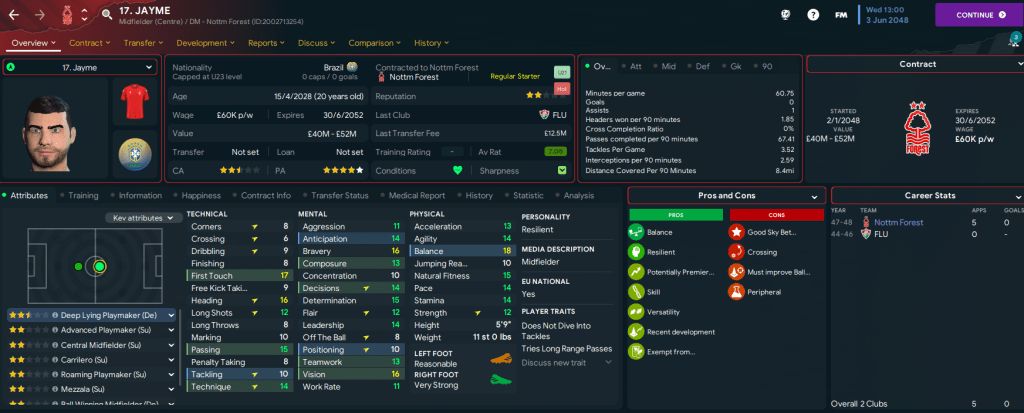Click the back navigation arrow
The width and height of the screenshot is (1024, 413).
coord(15,15)
